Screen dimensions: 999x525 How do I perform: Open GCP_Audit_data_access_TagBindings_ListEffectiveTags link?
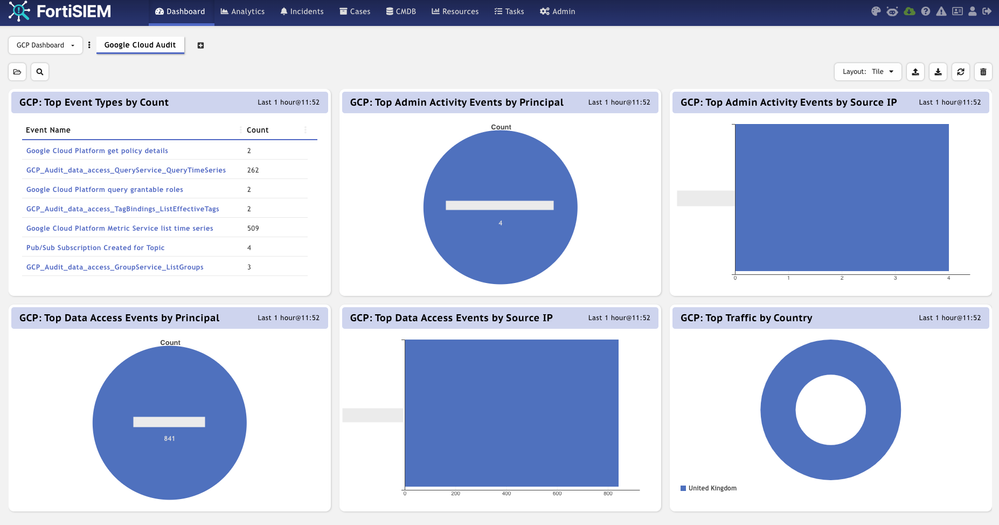point(122,209)
